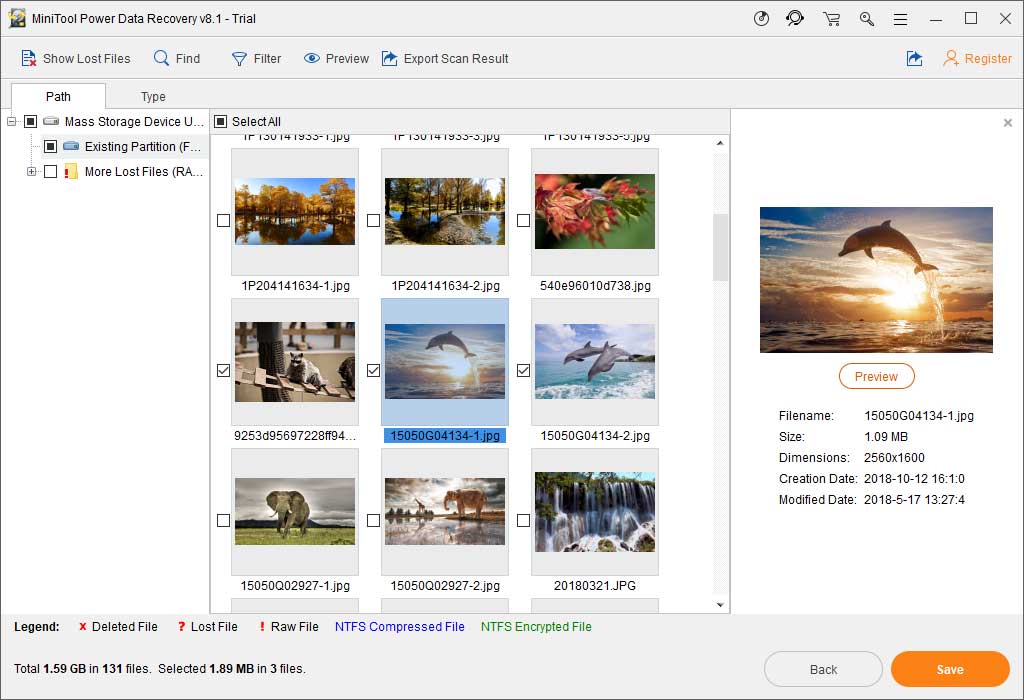Click the orange Save button
This screenshot has height=700, width=1024.
(x=950, y=669)
